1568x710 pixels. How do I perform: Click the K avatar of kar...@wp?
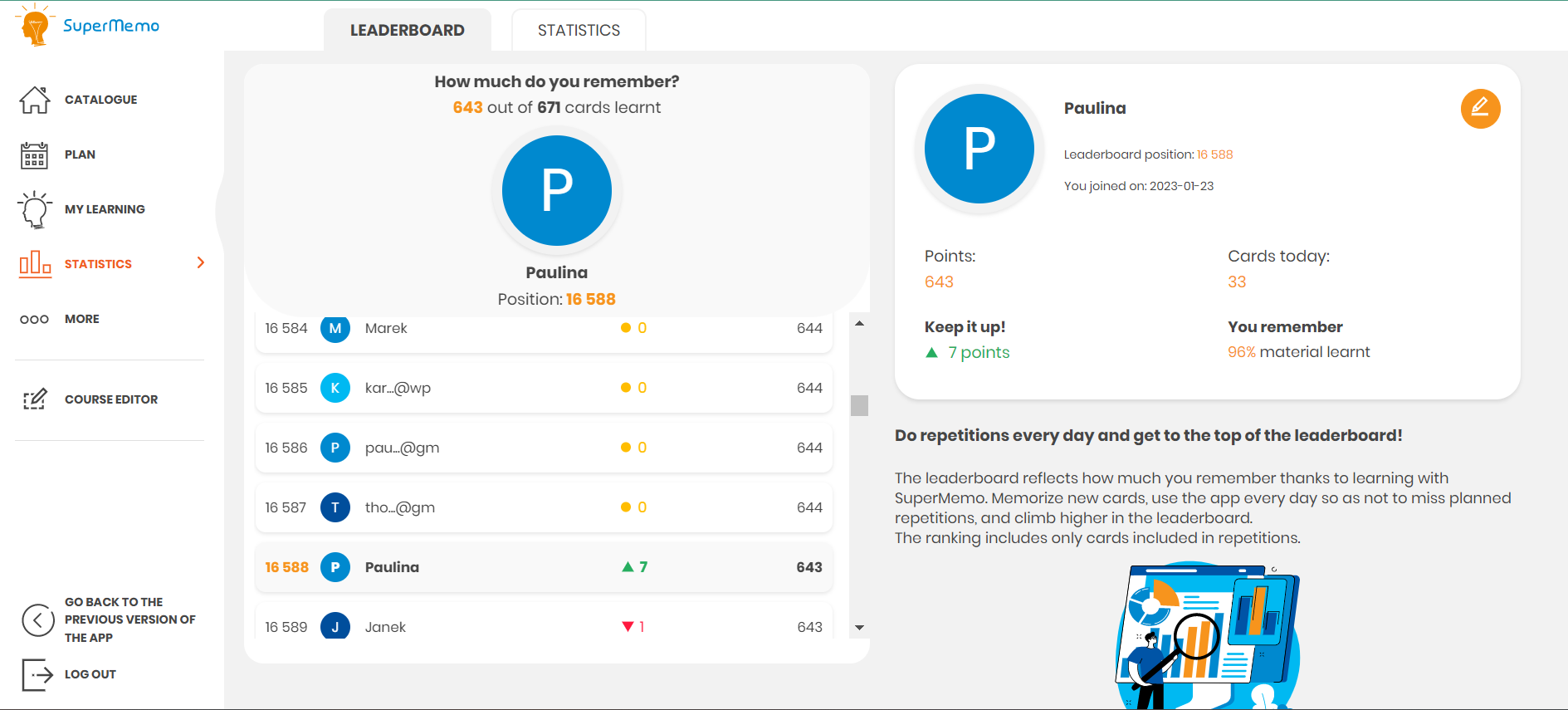pos(335,388)
